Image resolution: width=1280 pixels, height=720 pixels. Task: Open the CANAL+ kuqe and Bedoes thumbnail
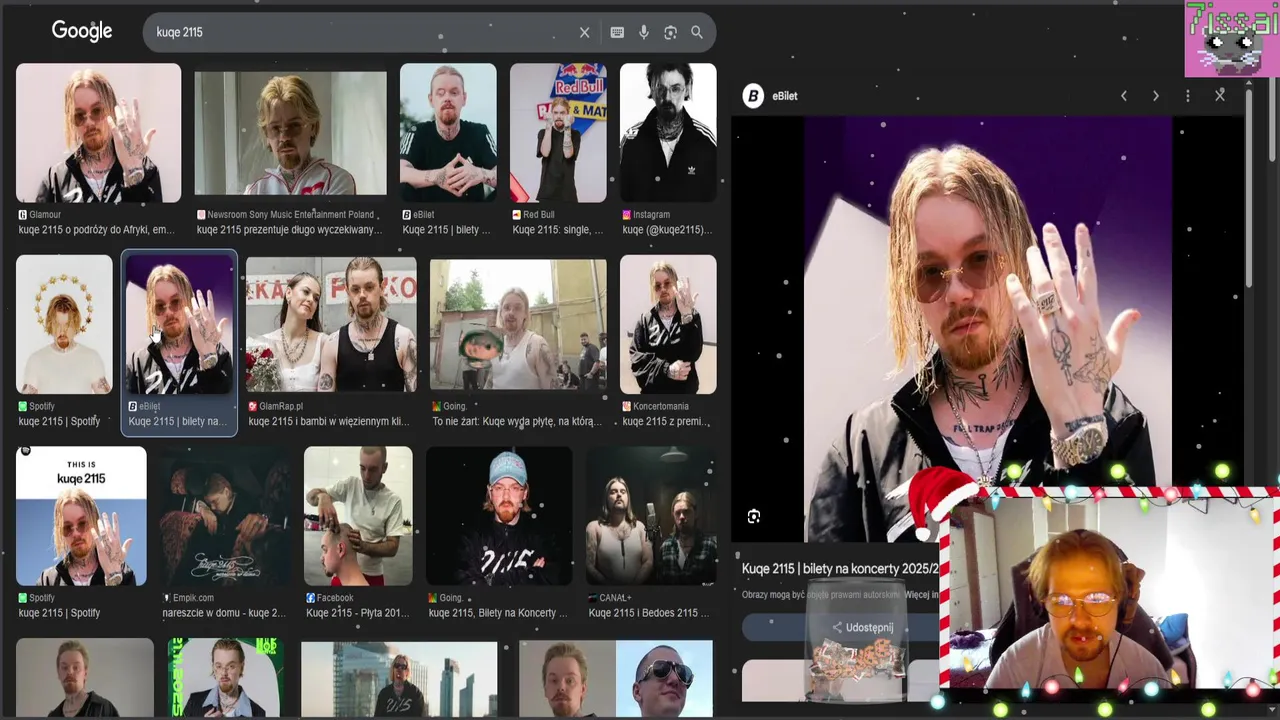tap(651, 516)
